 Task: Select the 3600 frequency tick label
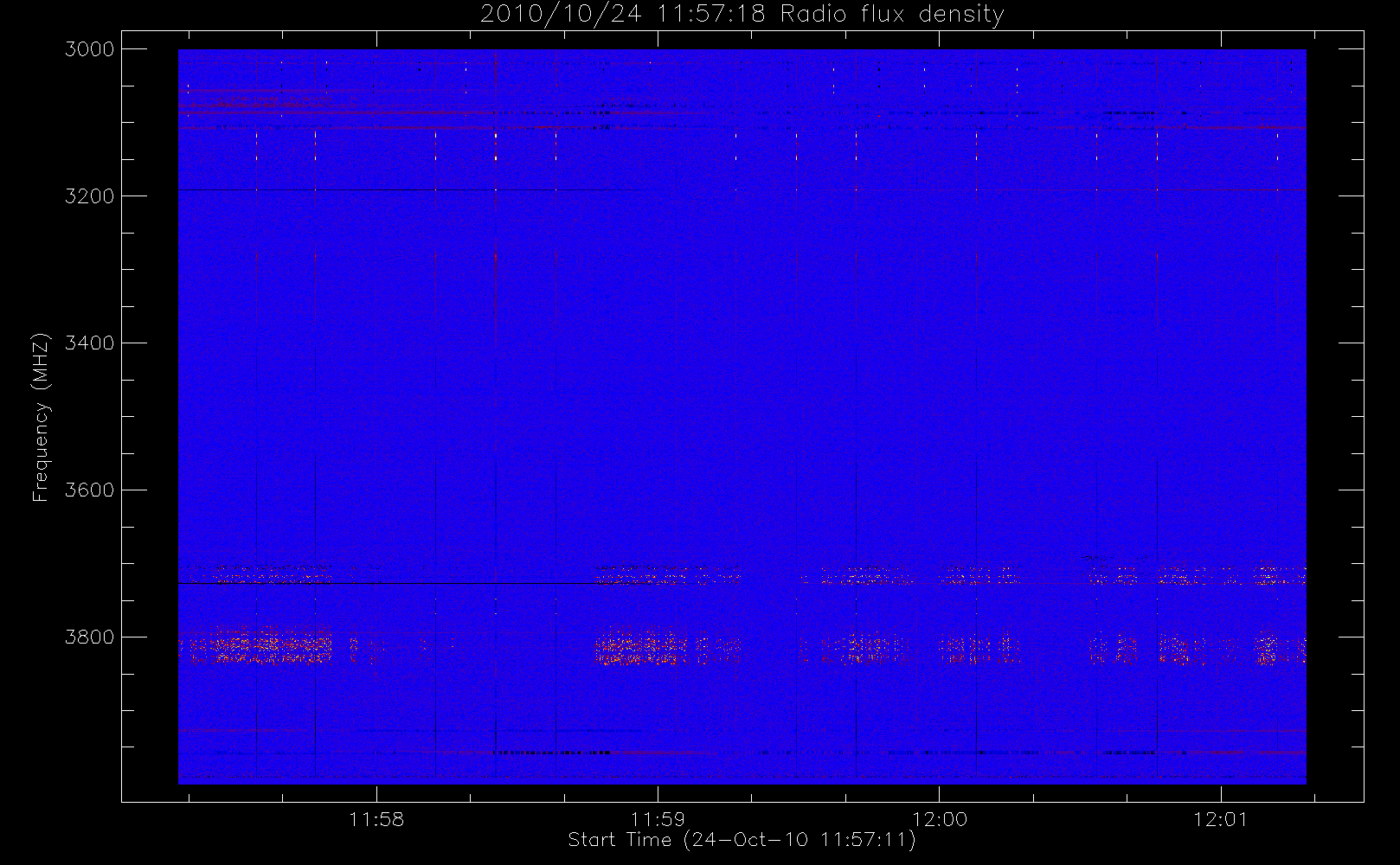click(90, 490)
